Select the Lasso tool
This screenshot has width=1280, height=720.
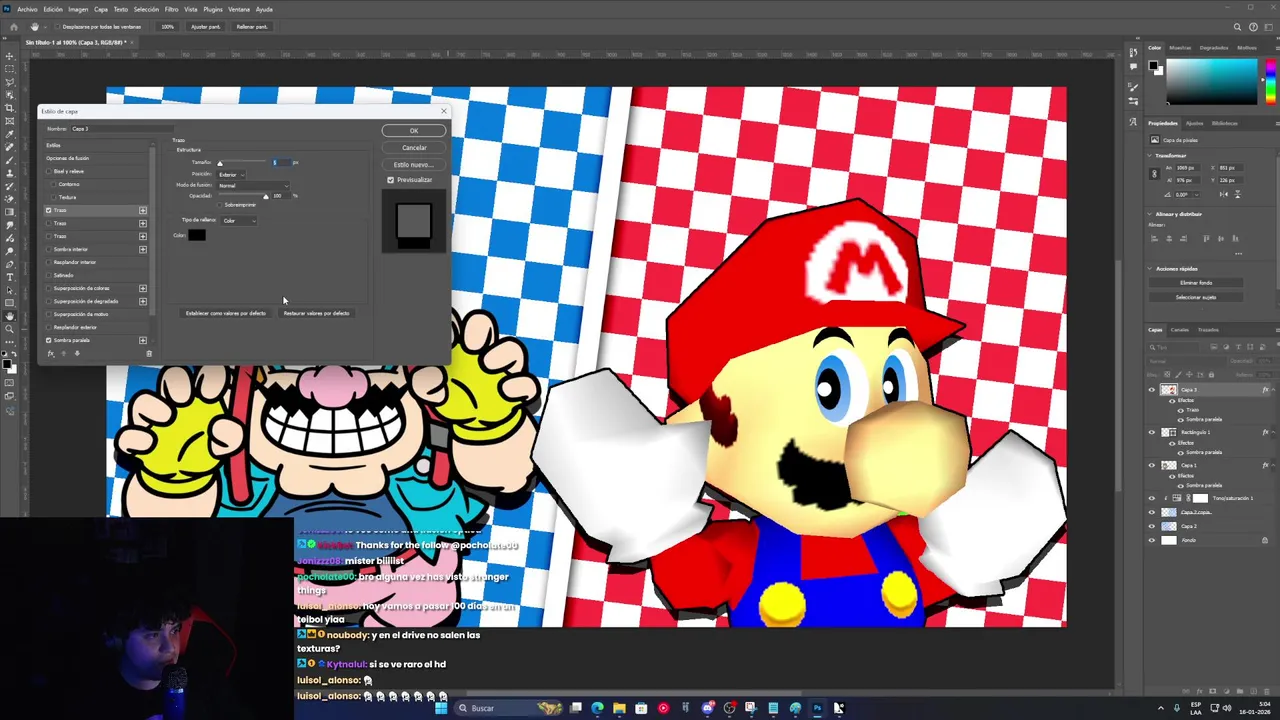(9, 81)
